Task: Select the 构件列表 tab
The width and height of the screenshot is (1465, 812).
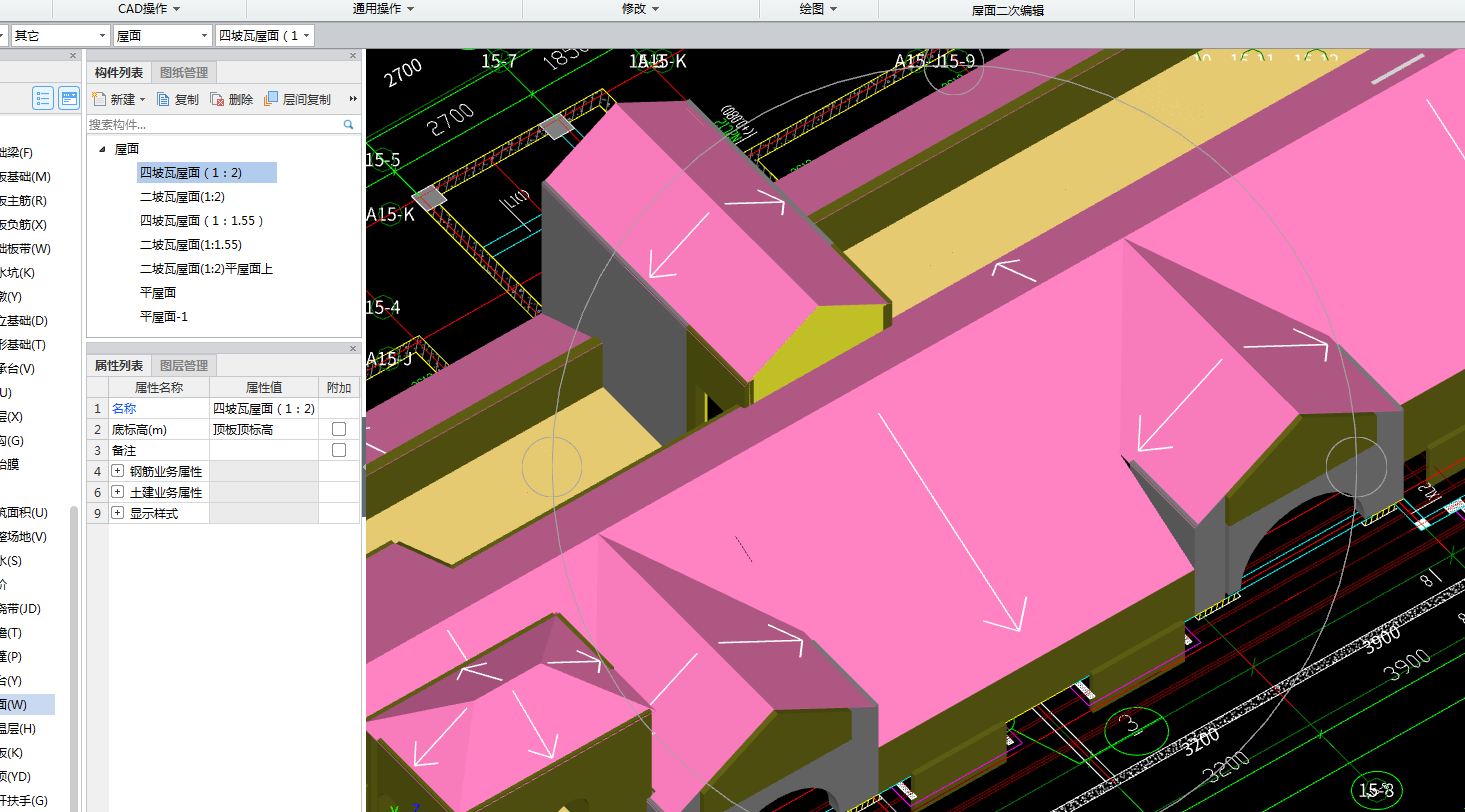Action: (119, 72)
